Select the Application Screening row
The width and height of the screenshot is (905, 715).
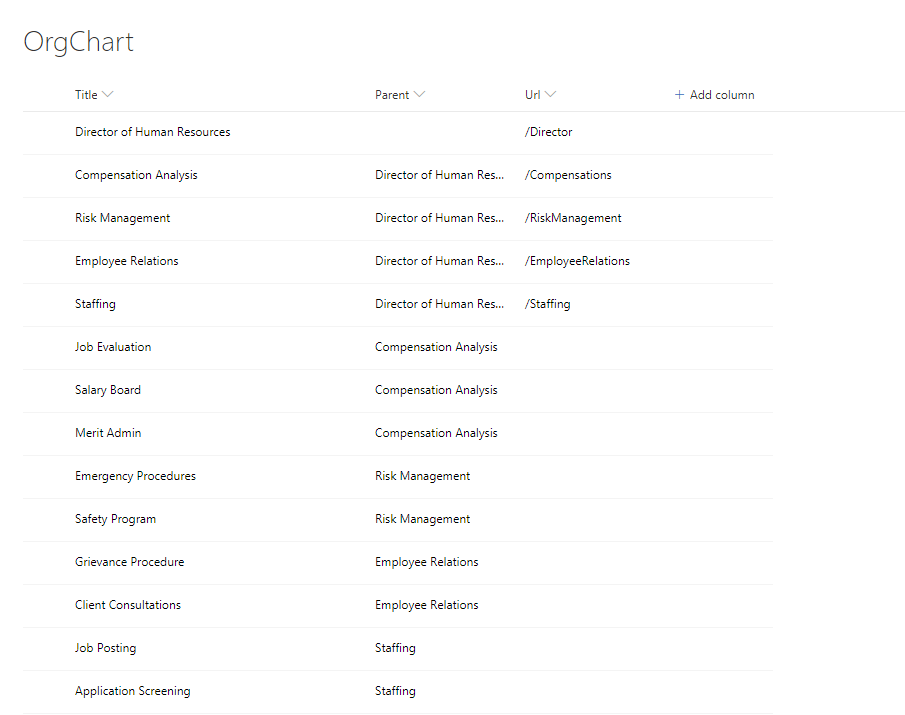click(132, 691)
